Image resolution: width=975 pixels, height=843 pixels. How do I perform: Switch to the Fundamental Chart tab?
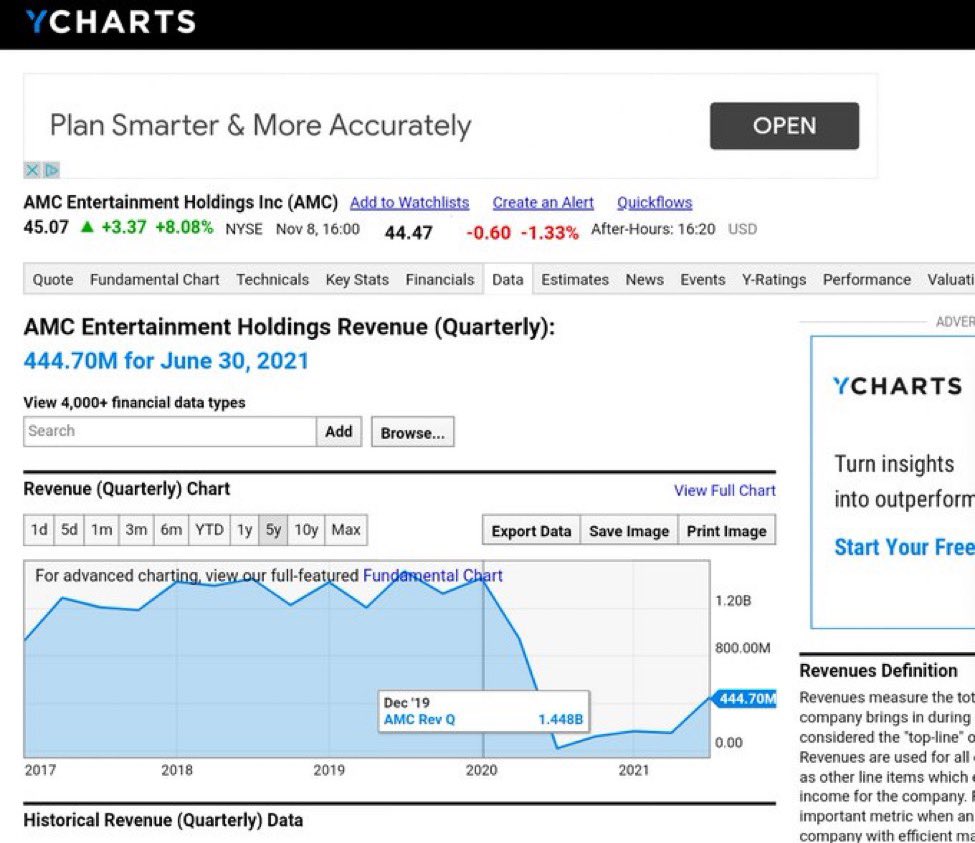coord(154,280)
